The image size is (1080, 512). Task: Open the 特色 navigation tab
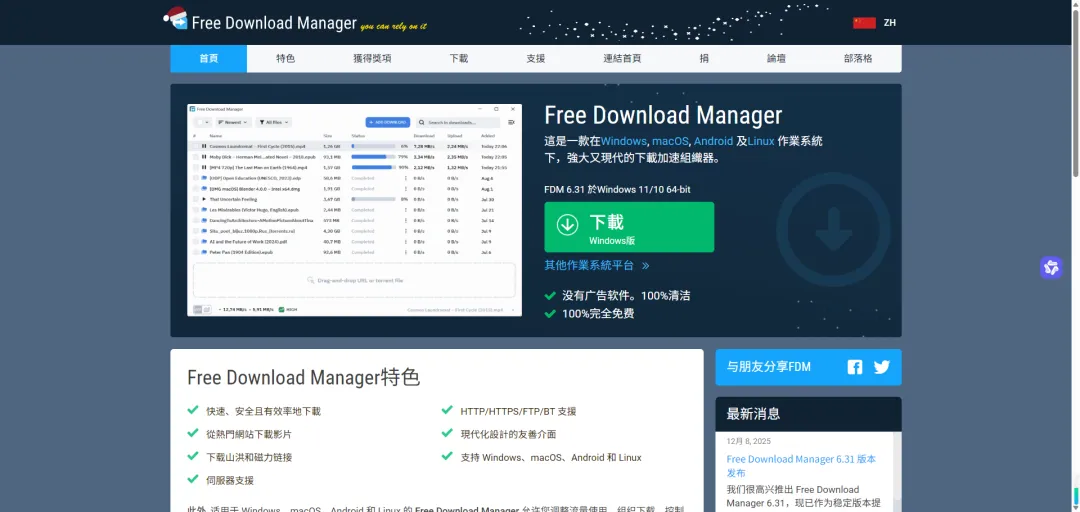(x=286, y=59)
